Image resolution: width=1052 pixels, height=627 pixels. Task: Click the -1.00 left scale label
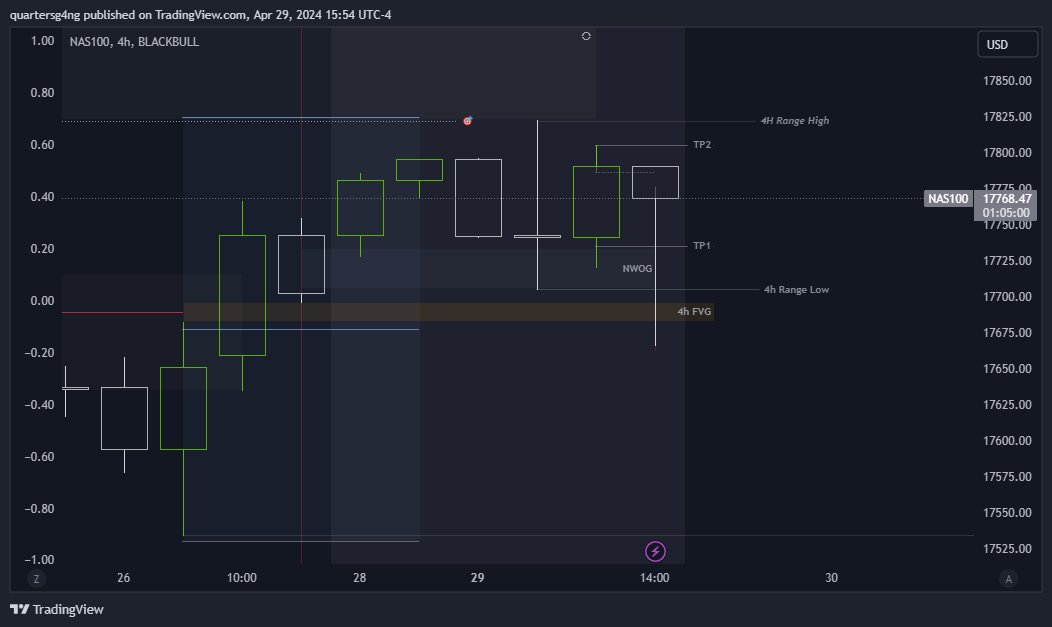coord(40,560)
